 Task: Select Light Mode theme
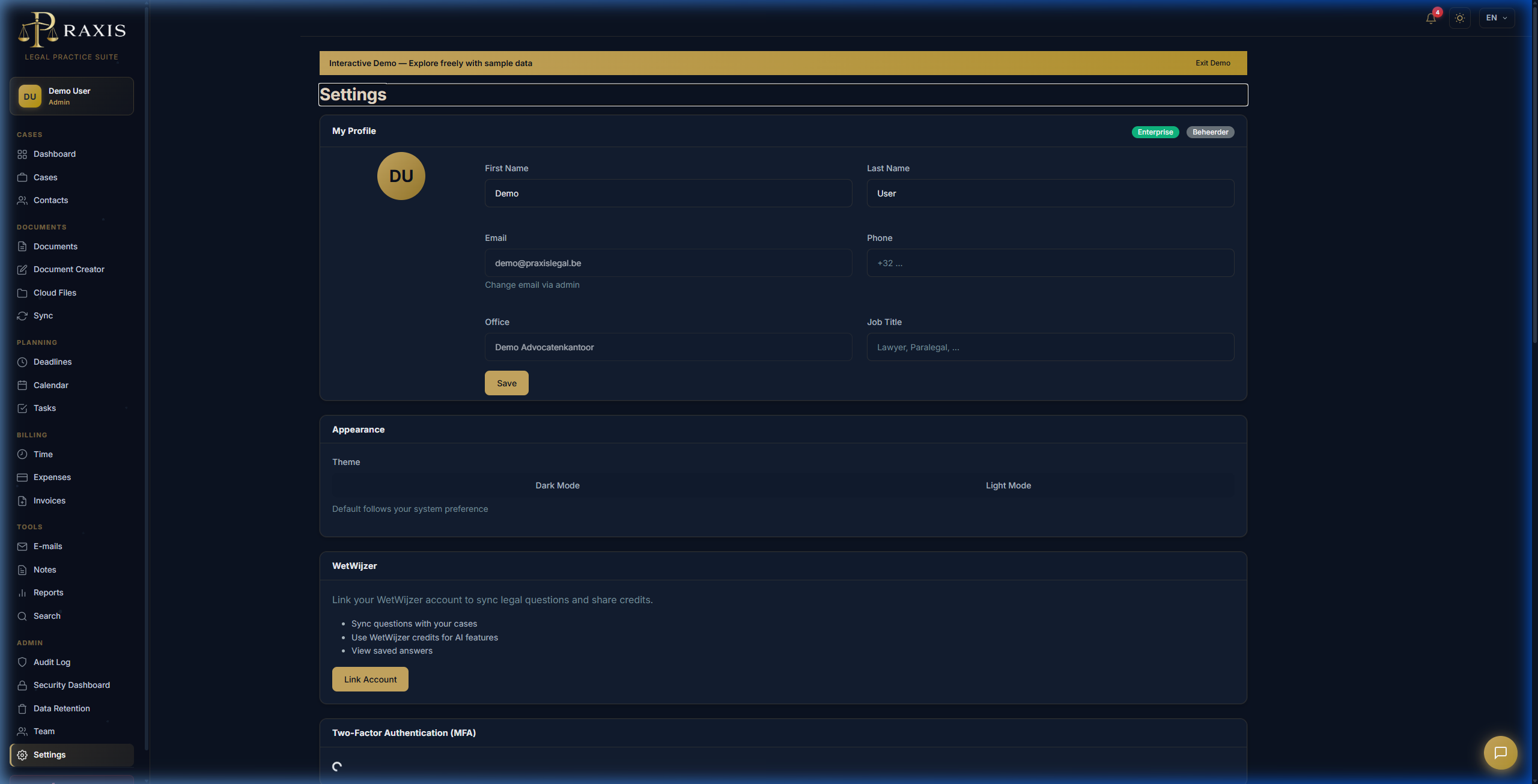(x=1008, y=485)
